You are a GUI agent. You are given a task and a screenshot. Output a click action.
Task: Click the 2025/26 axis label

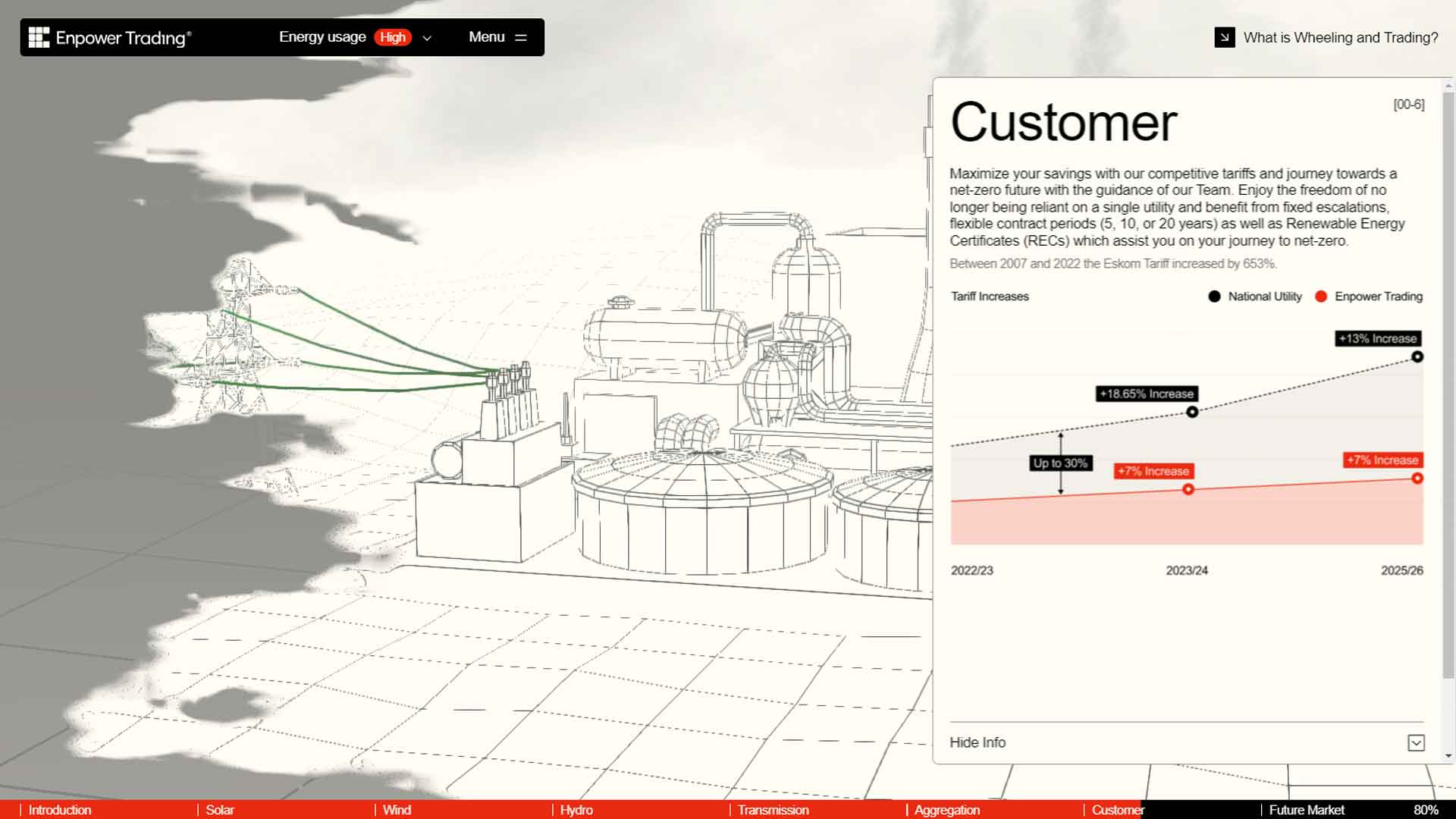click(1401, 570)
